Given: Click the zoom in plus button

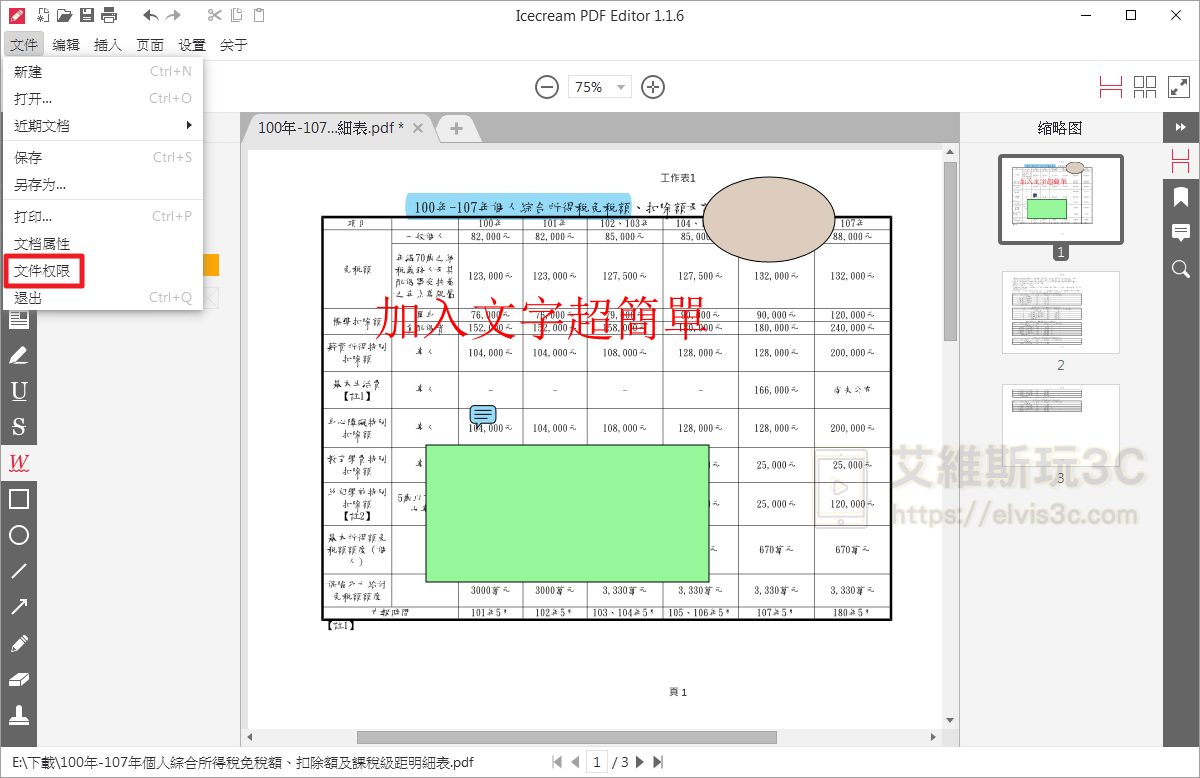Looking at the screenshot, I should (x=653, y=87).
